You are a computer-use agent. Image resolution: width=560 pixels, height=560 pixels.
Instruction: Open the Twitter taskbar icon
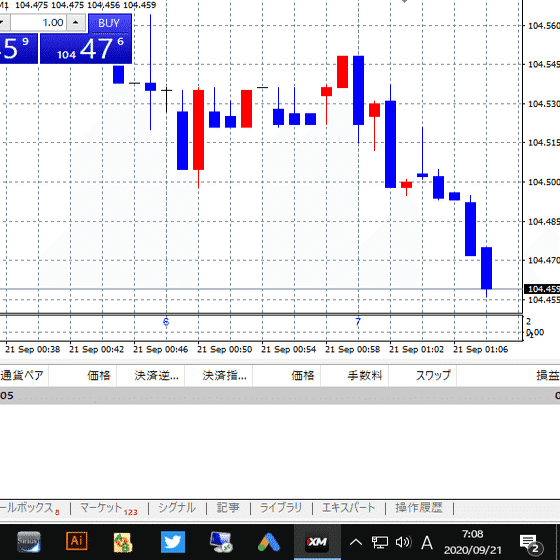173,542
